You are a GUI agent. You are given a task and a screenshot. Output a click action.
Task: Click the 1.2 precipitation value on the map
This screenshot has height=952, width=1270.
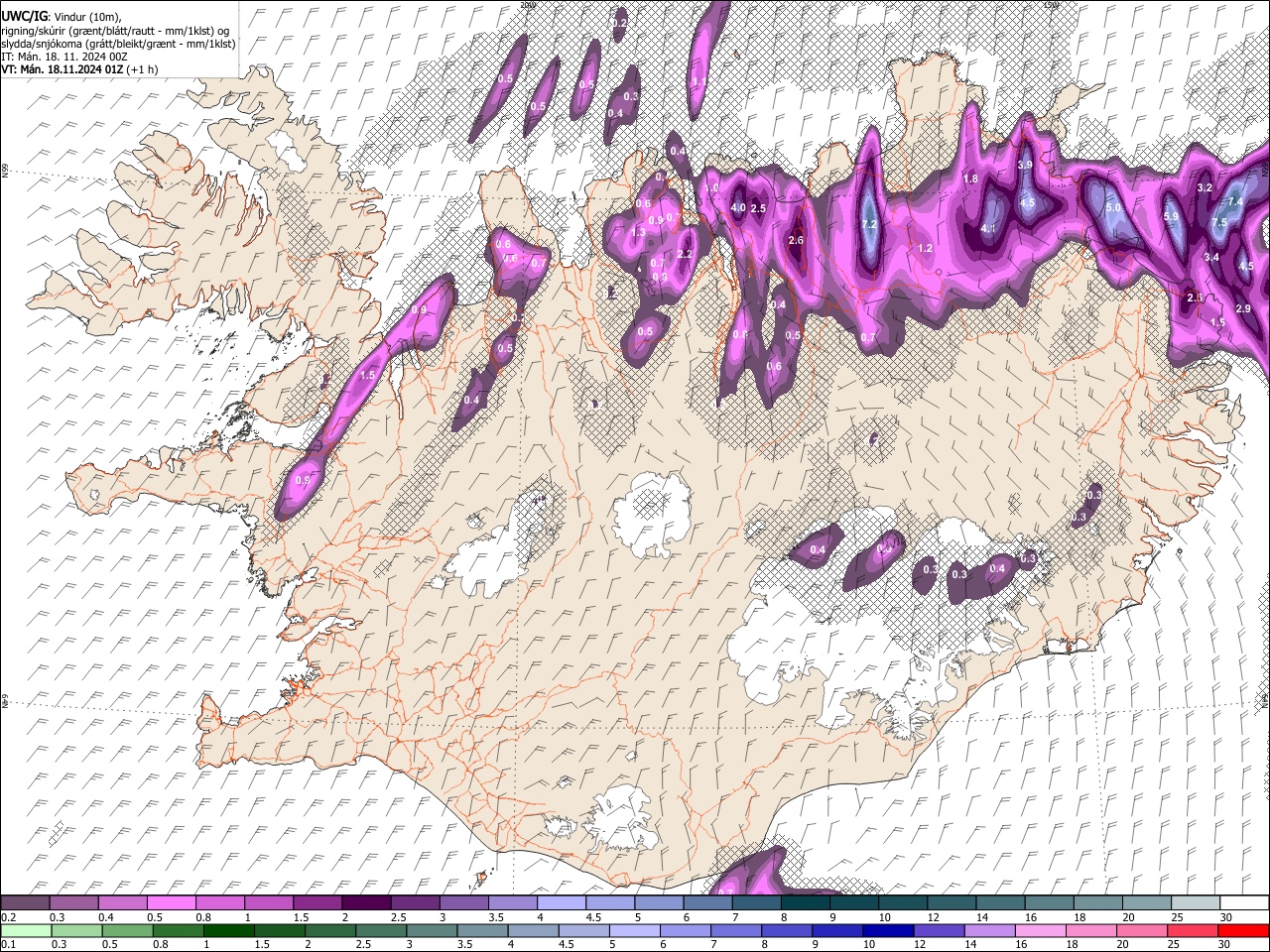pyautogui.click(x=926, y=248)
